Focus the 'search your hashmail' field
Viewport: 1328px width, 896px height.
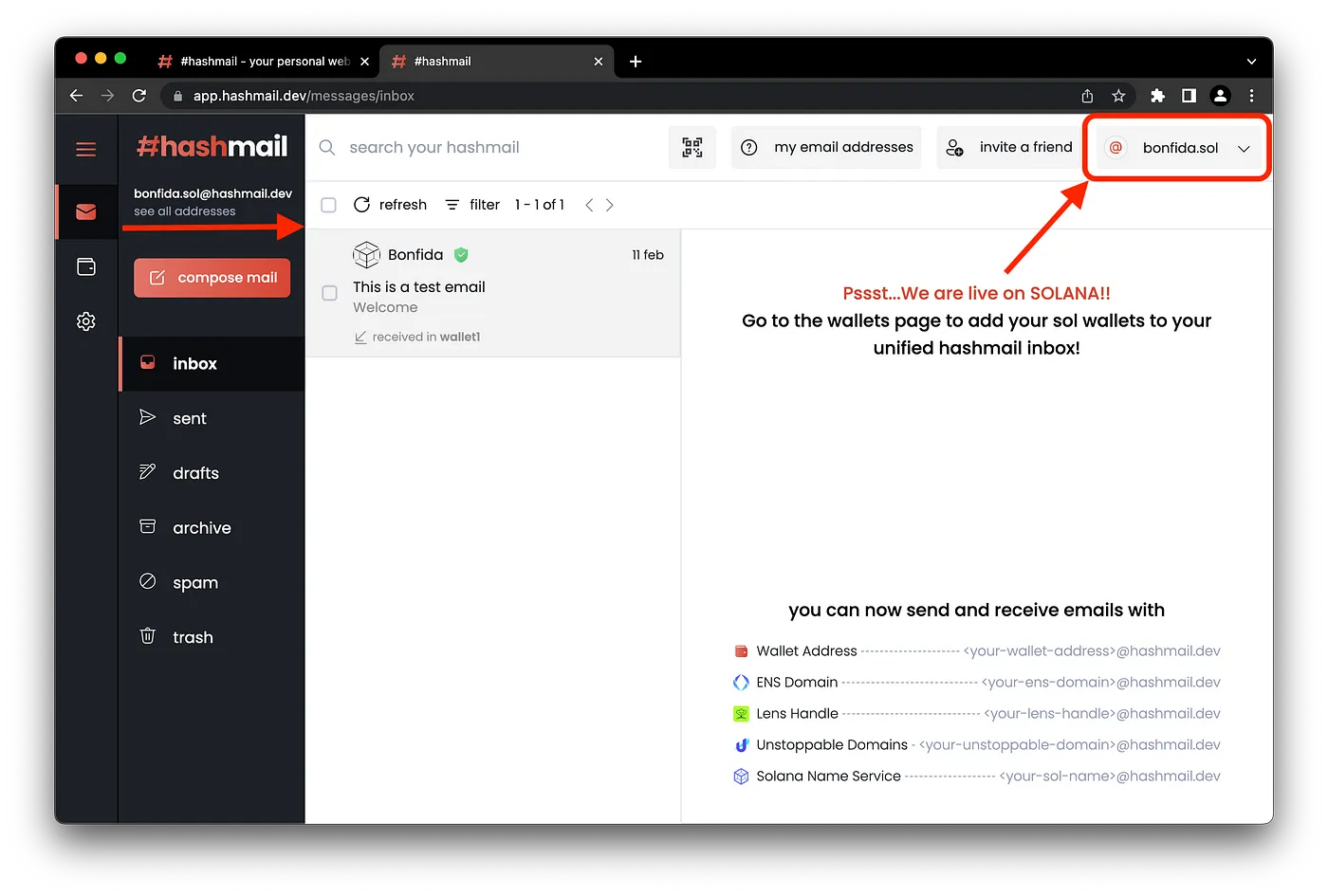pyautogui.click(x=434, y=147)
